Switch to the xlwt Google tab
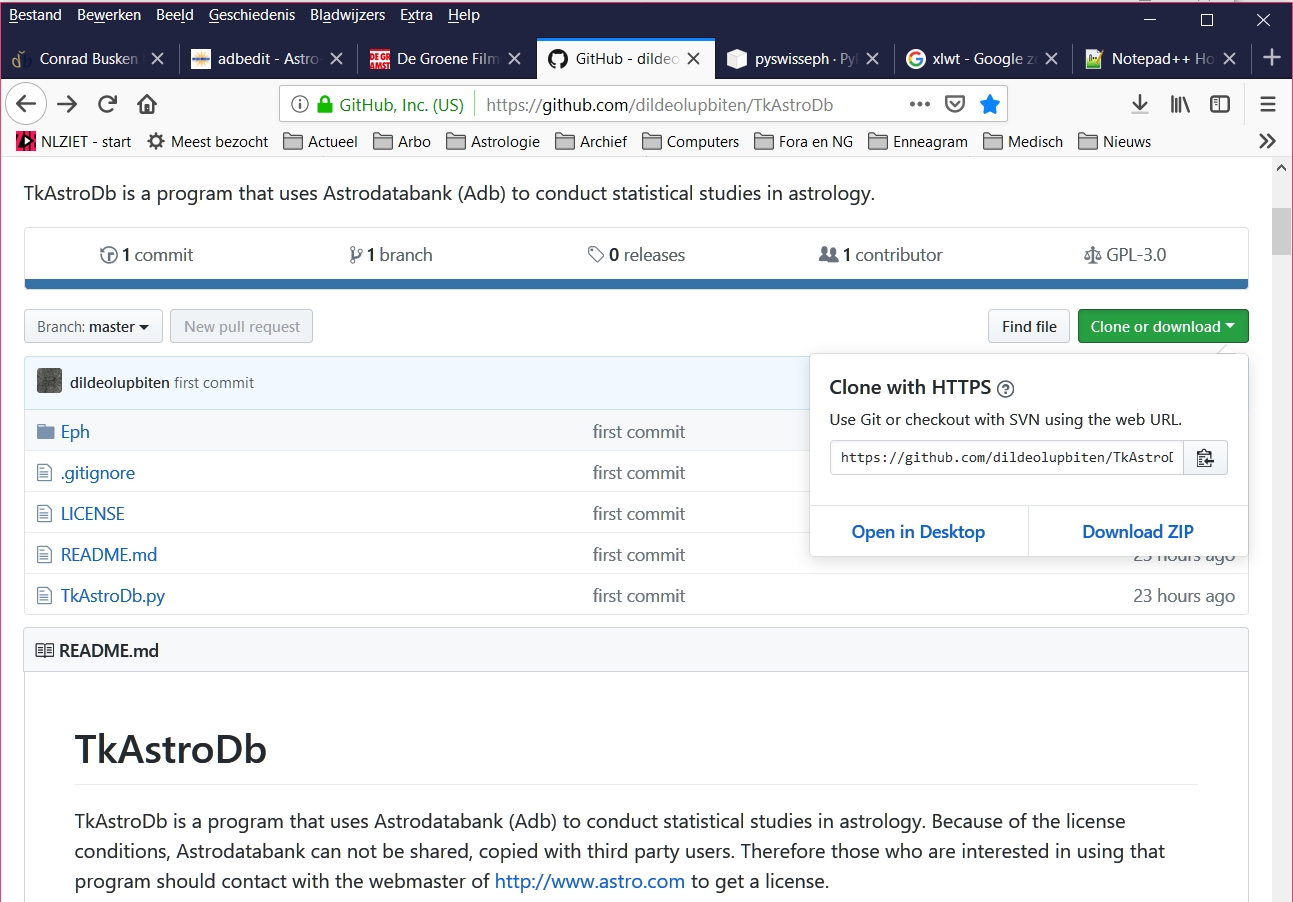Screen dimensions: 1293x902 tap(982, 59)
